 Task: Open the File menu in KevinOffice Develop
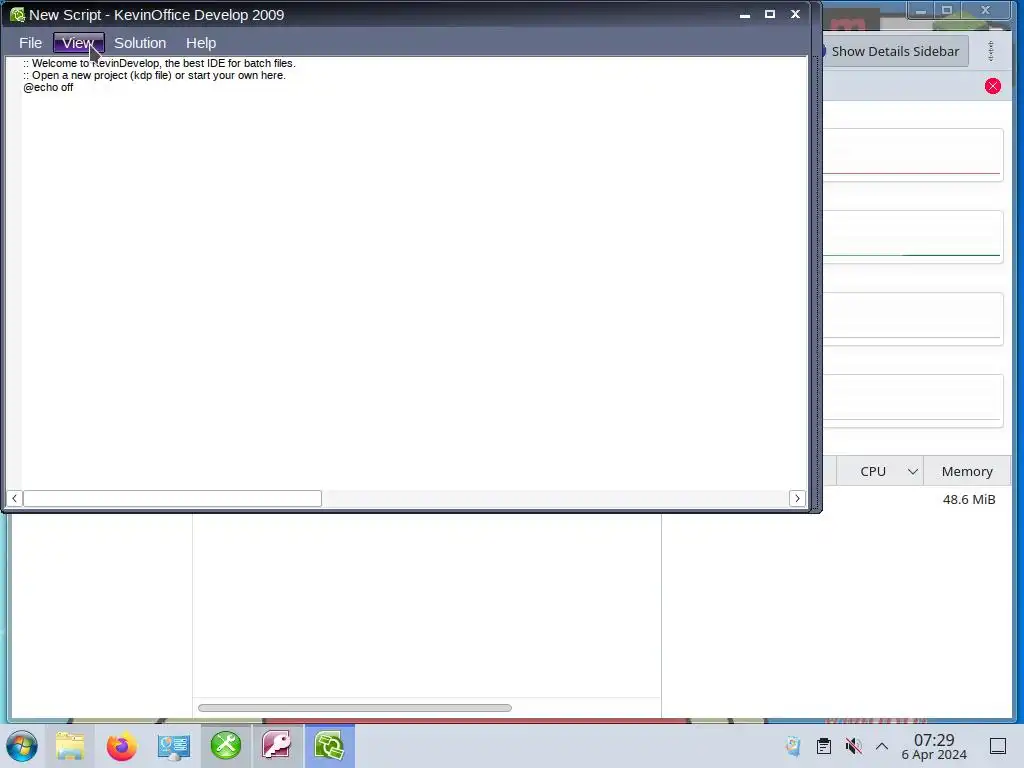(x=30, y=43)
